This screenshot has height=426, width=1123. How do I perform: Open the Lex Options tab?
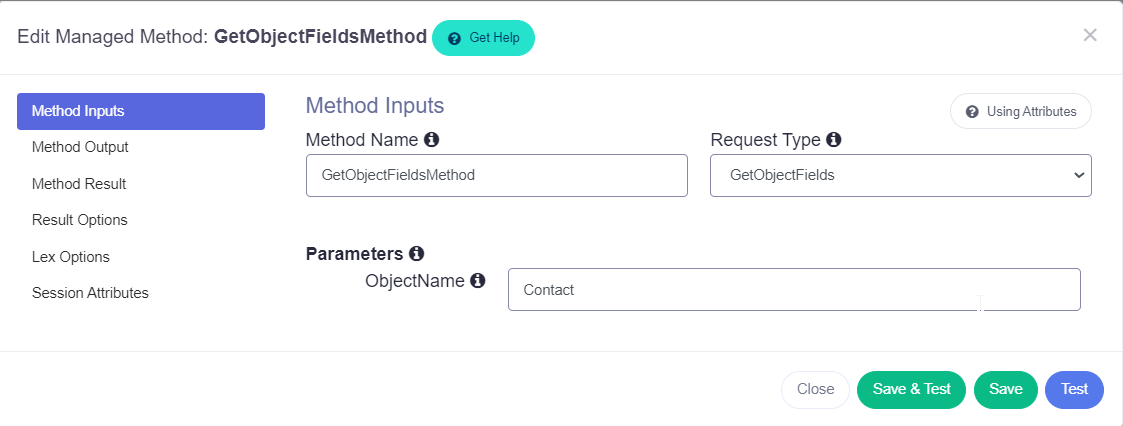pyautogui.click(x=71, y=257)
